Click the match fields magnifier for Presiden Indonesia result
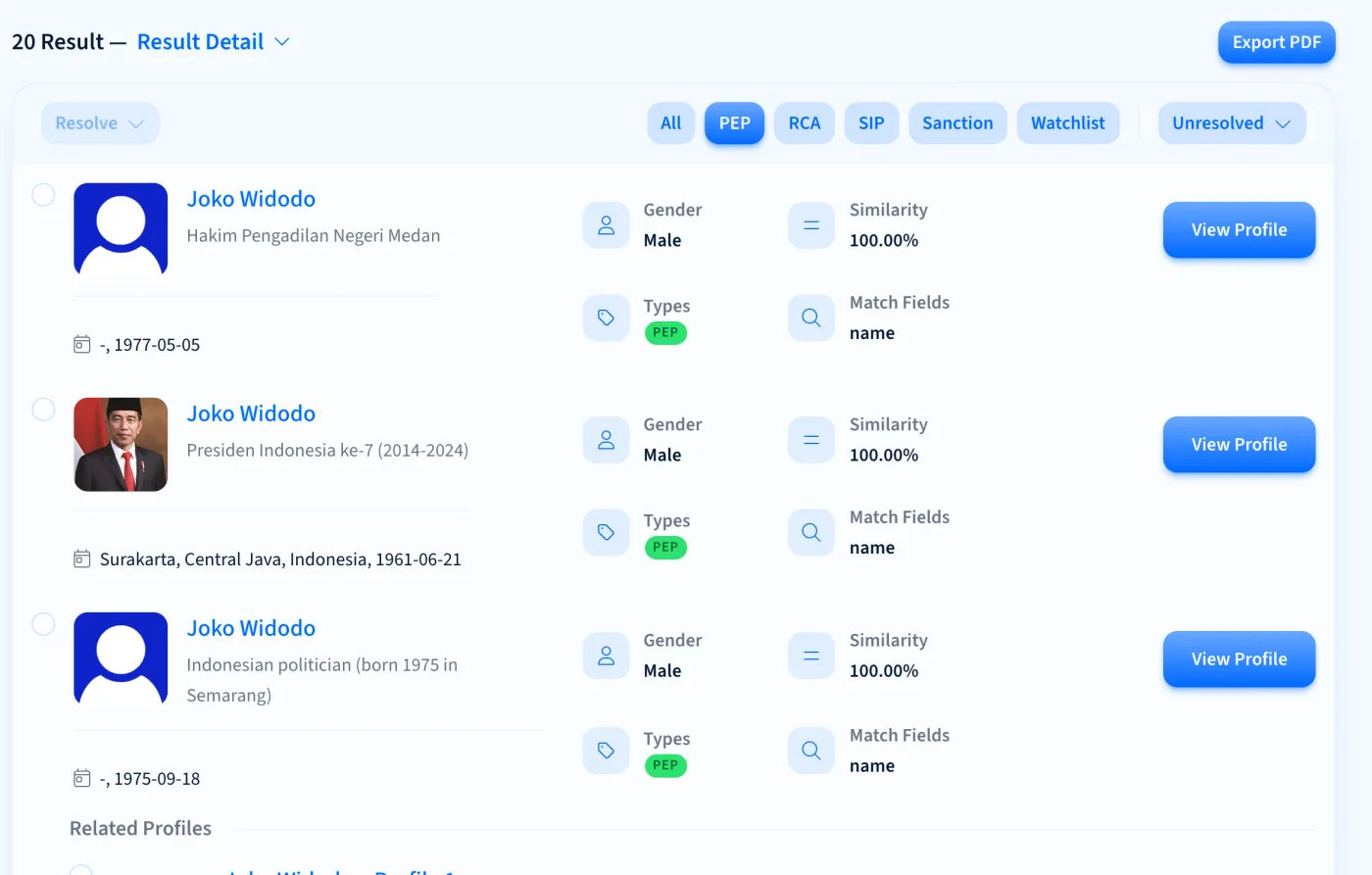This screenshot has height=875, width=1372. 811,532
